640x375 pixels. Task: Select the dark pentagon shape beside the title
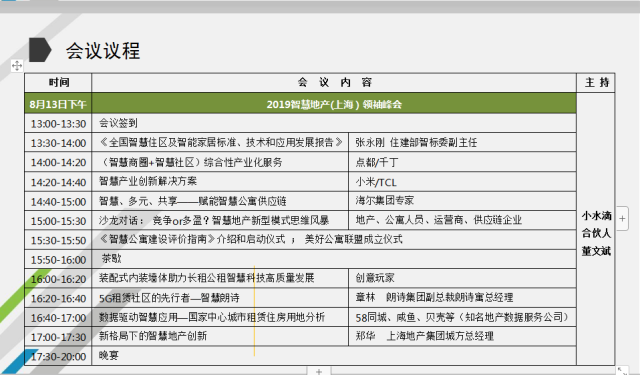tap(40, 50)
